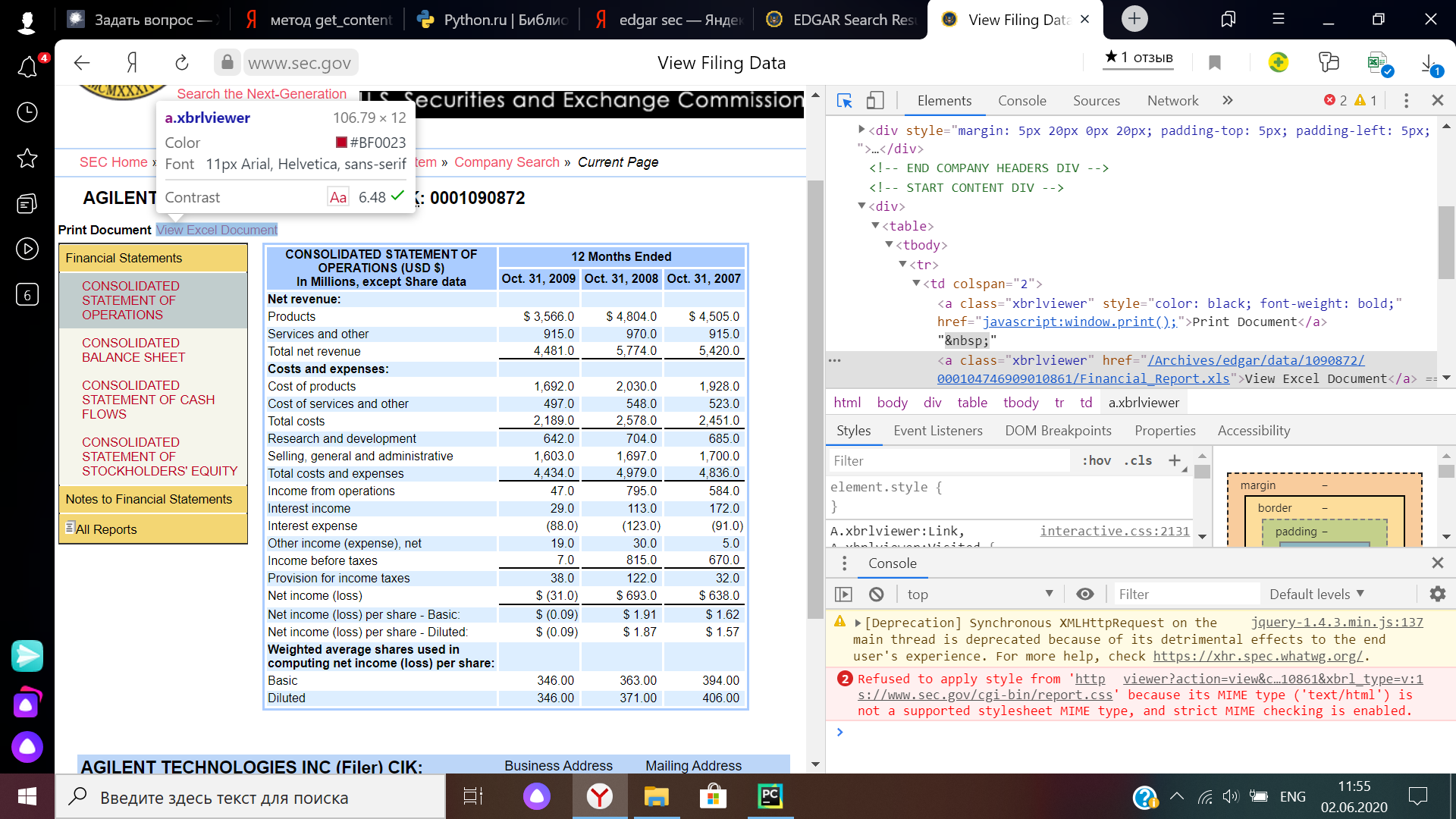Viewport: 1456px width, 819px height.
Task: Open the Excel extension icon
Action: coord(1379,64)
